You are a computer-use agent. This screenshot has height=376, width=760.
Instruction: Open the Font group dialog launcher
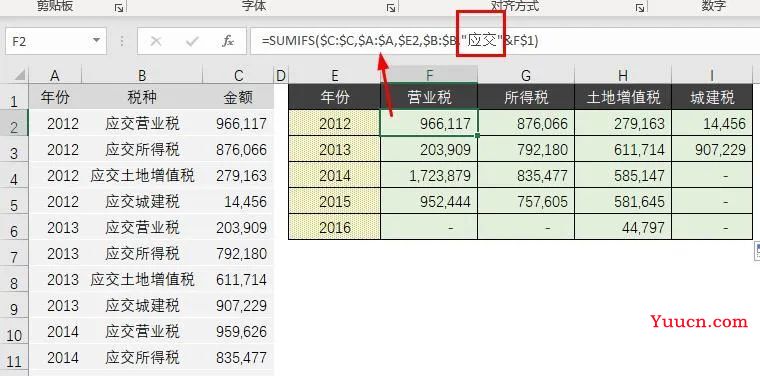[x=391, y=8]
